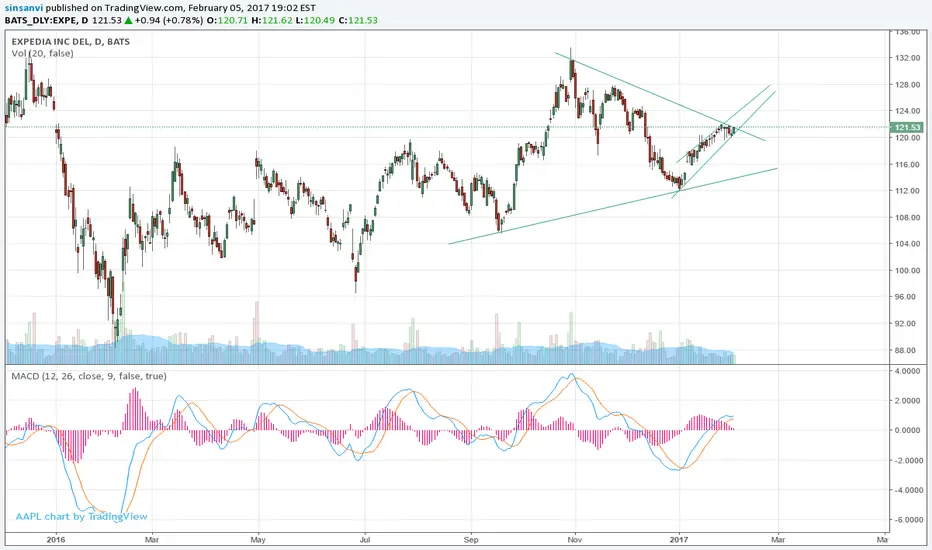Click the Sep time axis label
Screen dimensions: 932x550
pyautogui.click(x=471, y=540)
